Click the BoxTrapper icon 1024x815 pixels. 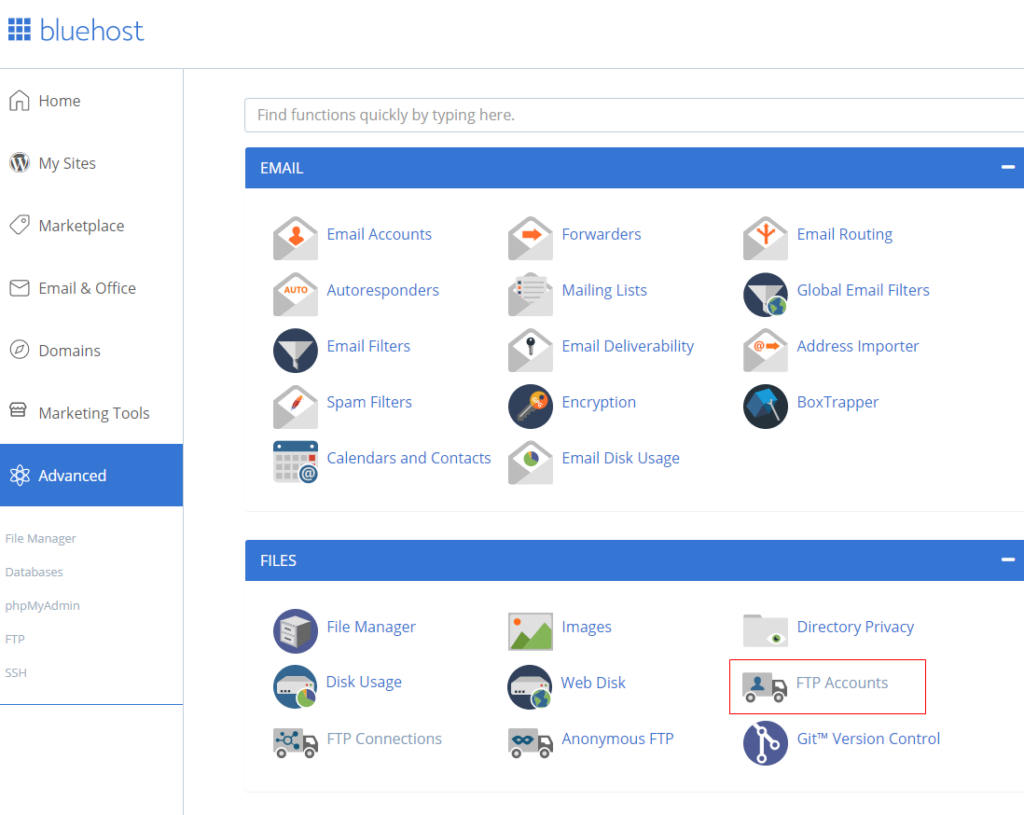765,406
